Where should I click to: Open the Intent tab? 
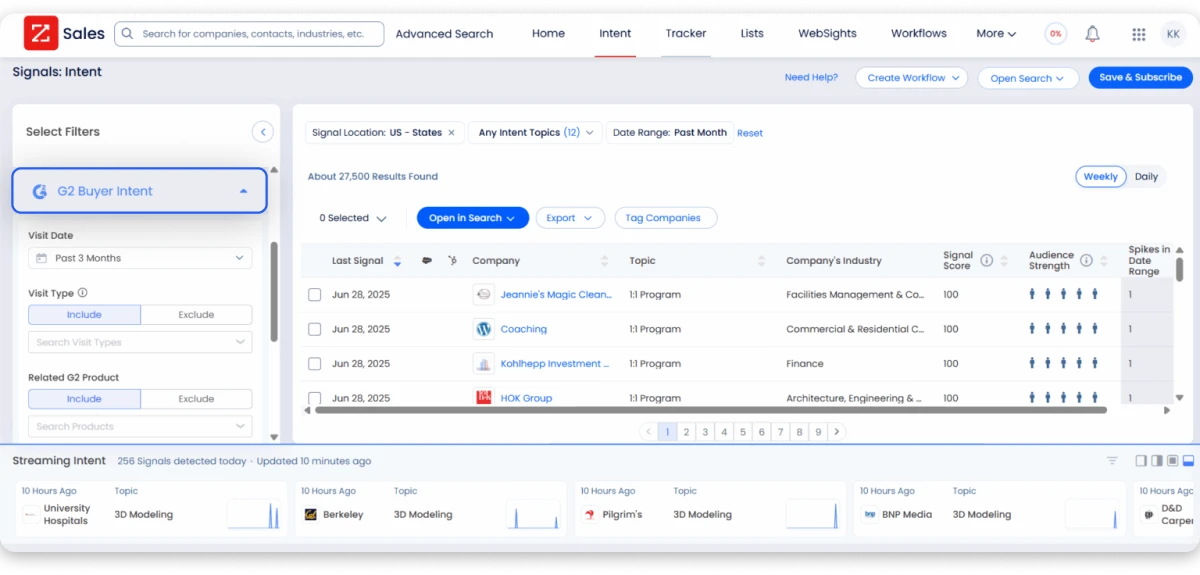coord(615,34)
